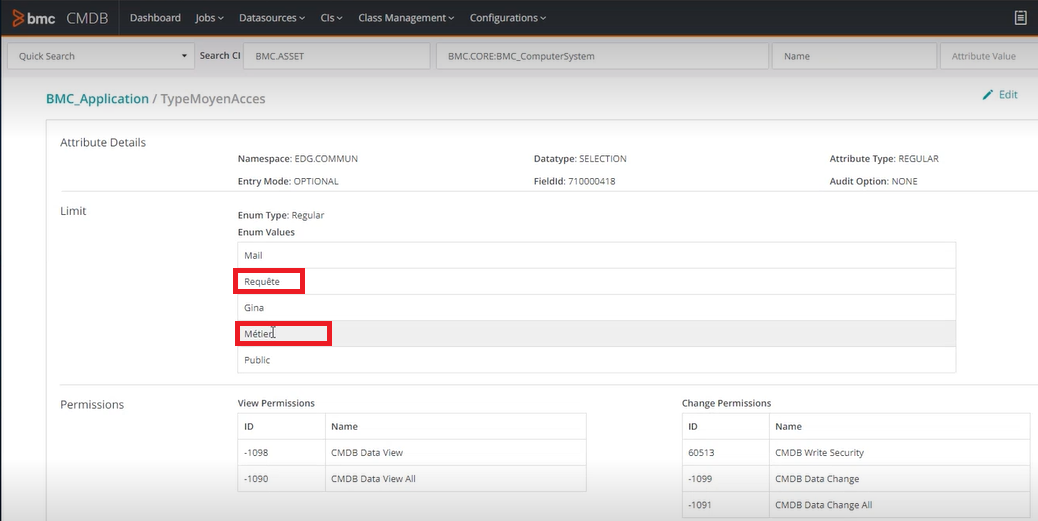
Task: Open the Quick Search dropdown
Action: [101, 56]
